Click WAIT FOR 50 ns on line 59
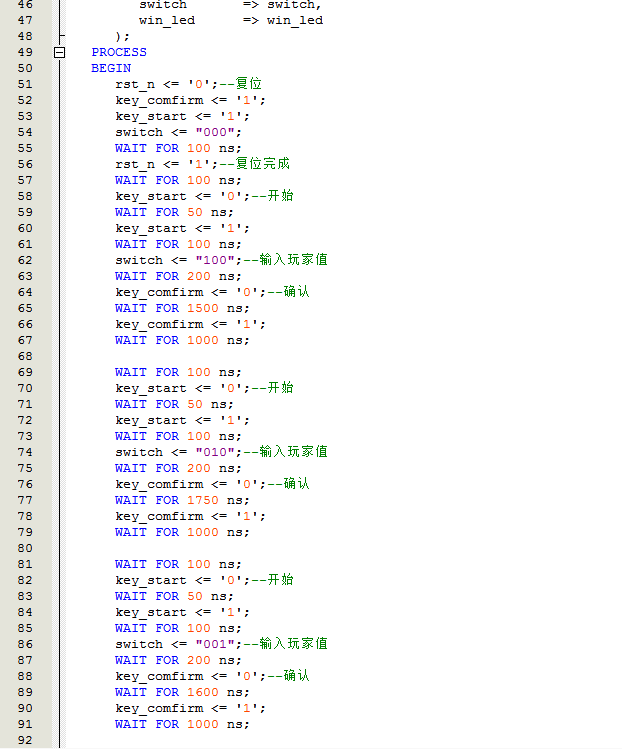The width and height of the screenshot is (622, 749). pyautogui.click(x=174, y=213)
